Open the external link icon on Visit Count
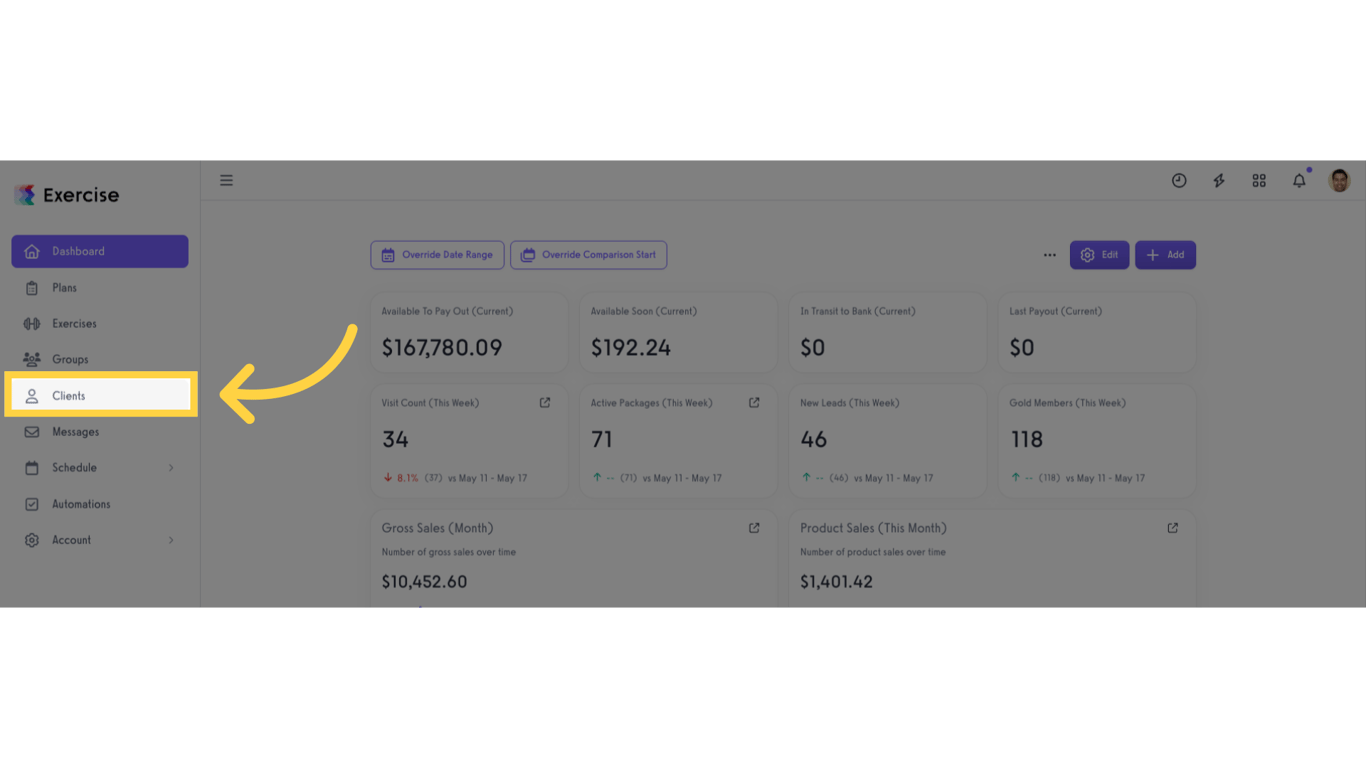The image size is (1366, 768). click(544, 402)
